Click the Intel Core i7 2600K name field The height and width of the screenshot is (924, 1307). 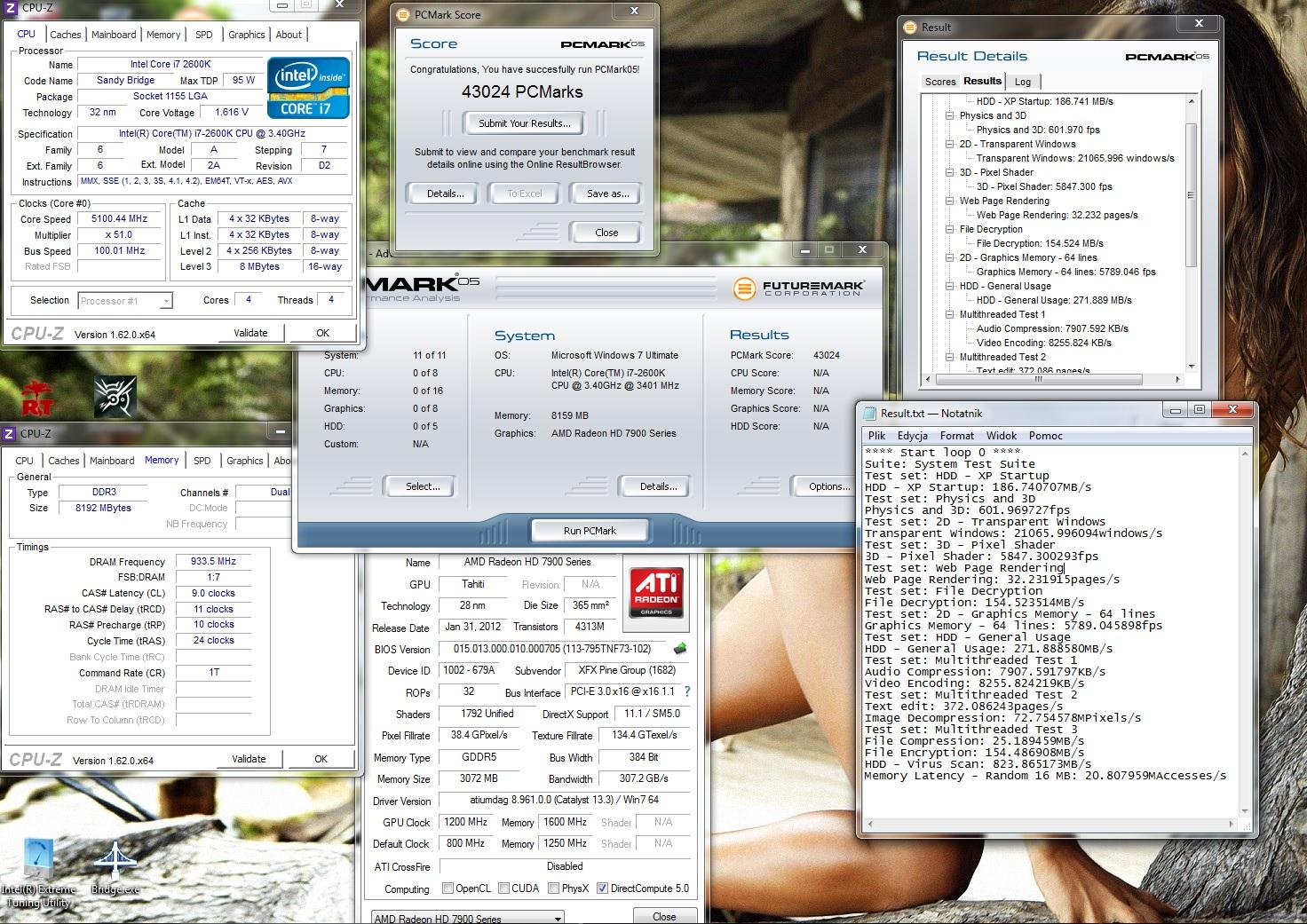tap(170, 65)
